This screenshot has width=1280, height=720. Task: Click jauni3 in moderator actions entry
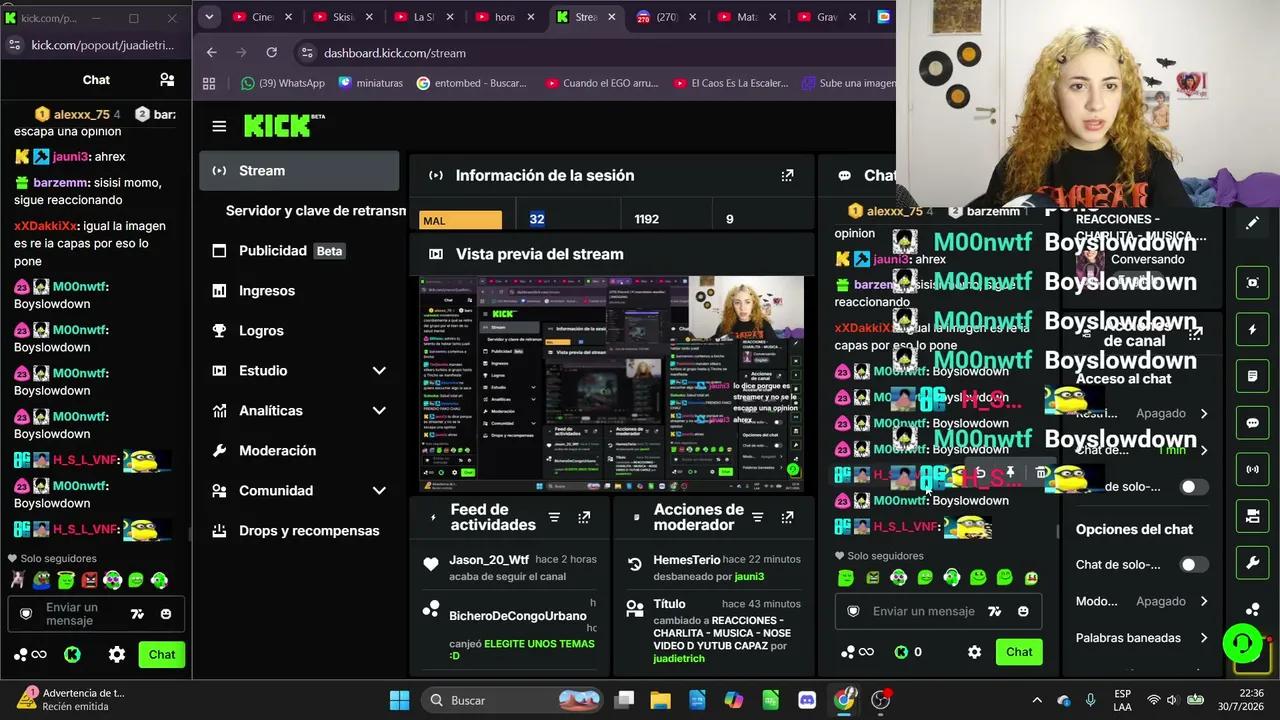[x=749, y=576]
